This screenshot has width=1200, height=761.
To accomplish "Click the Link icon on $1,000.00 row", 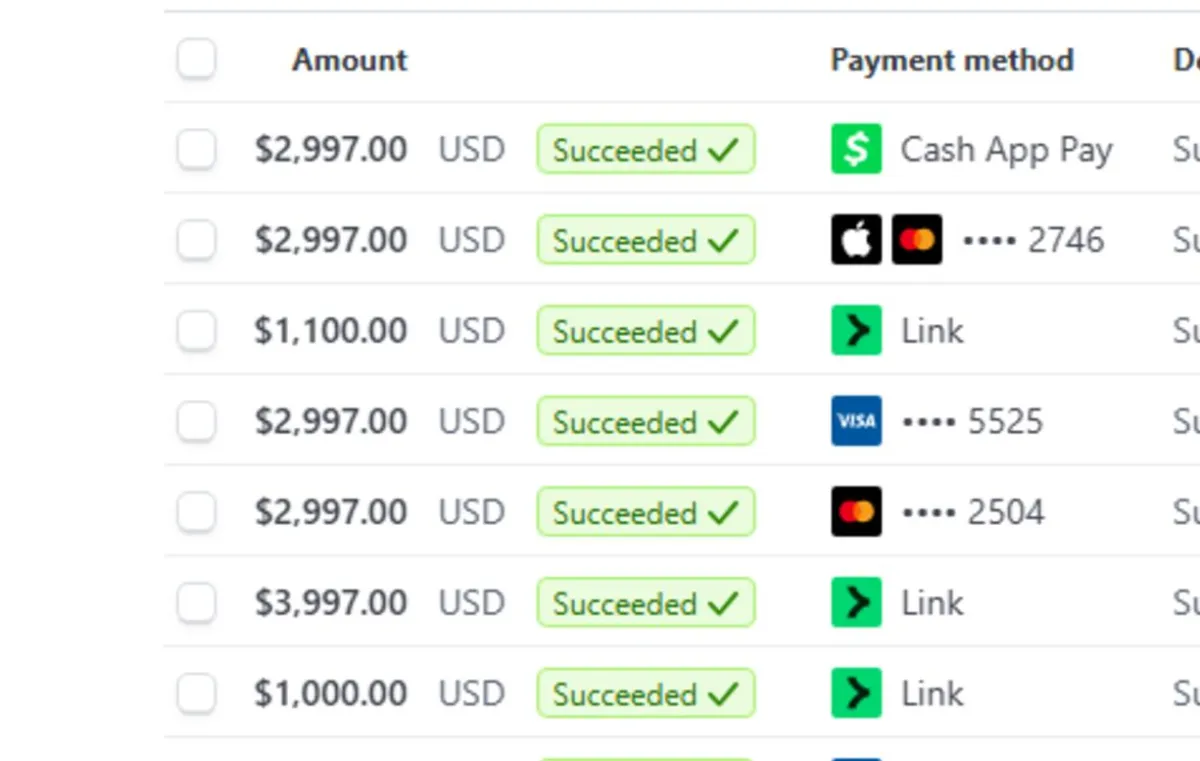I will tap(856, 693).
